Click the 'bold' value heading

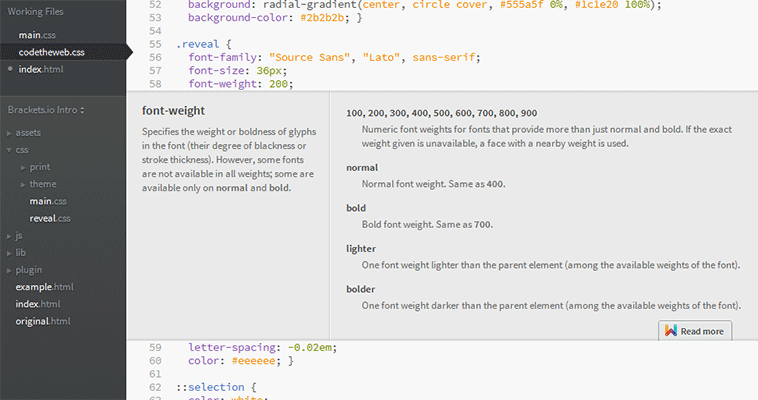pos(356,208)
